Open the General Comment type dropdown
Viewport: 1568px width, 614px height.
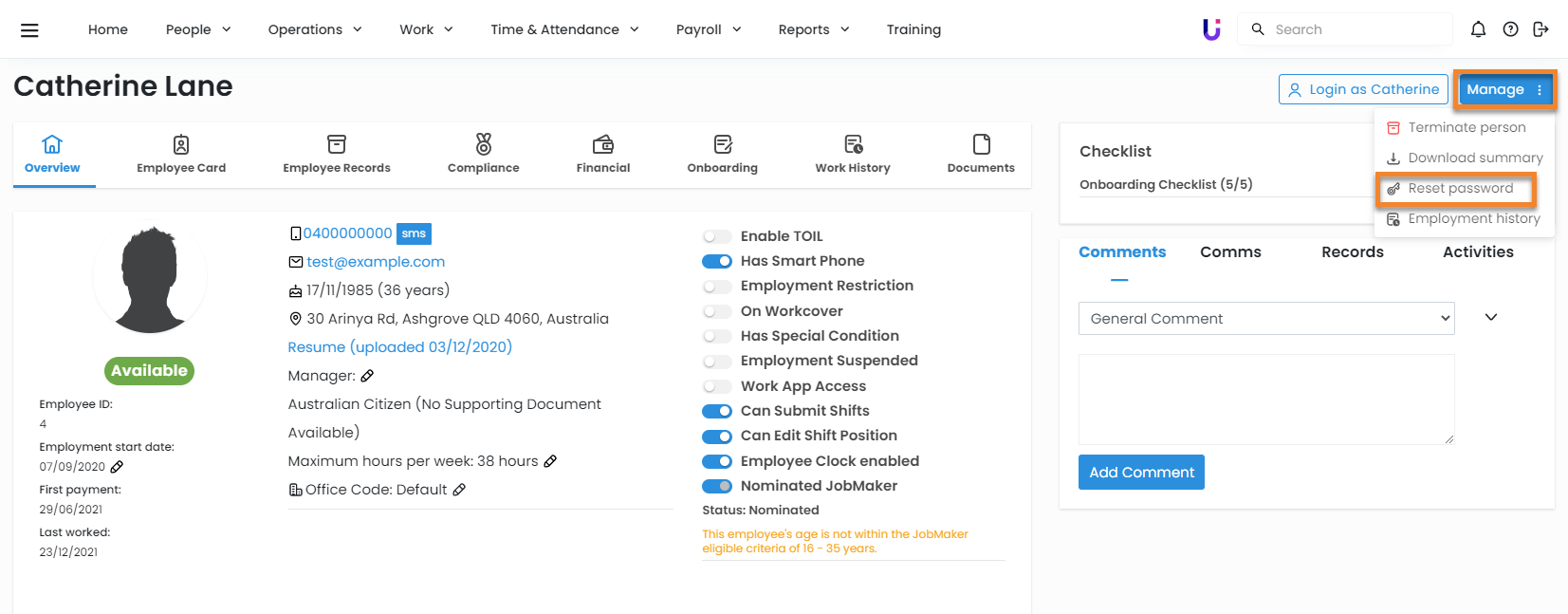click(1265, 319)
